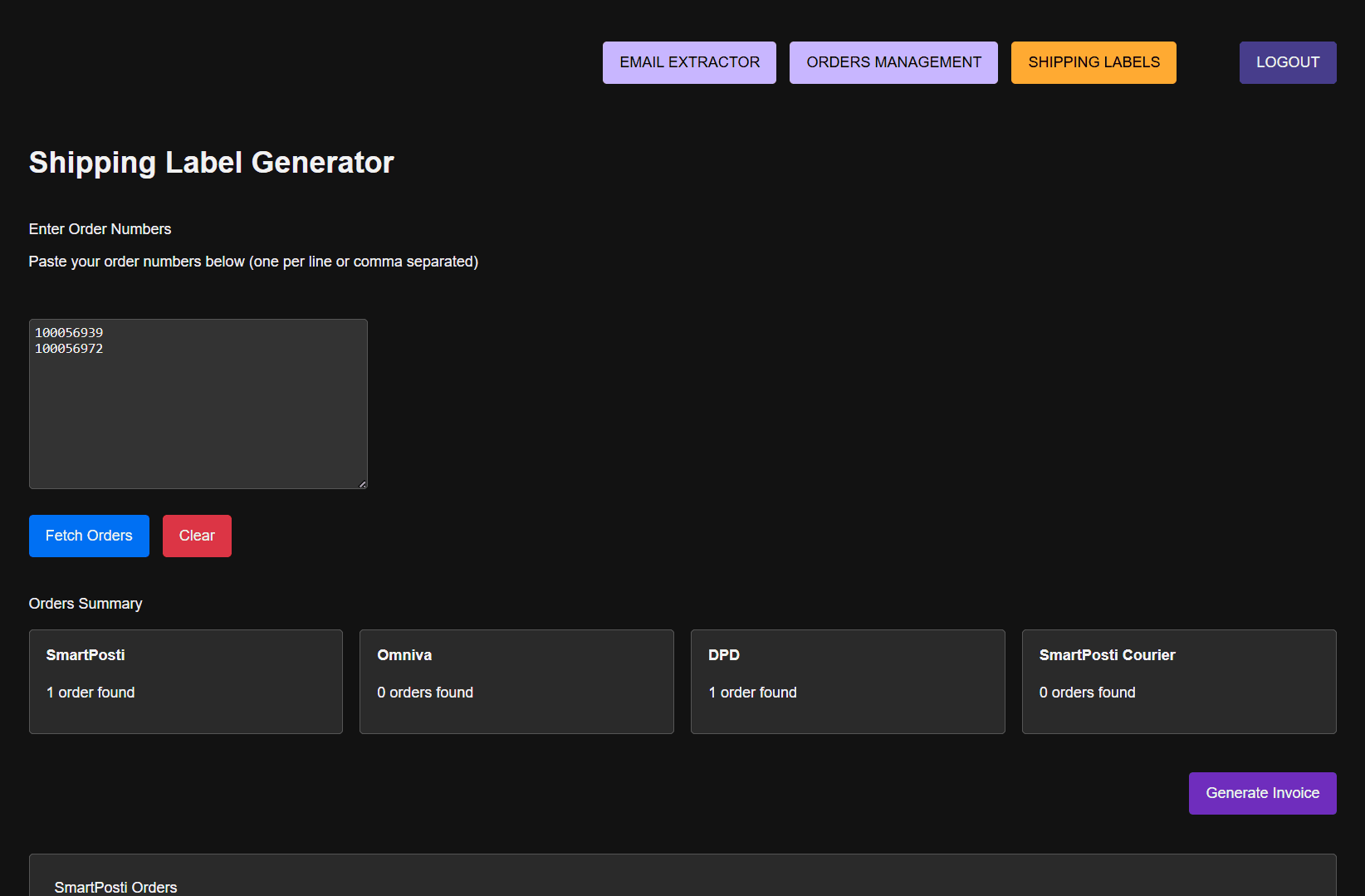
Task: Click the textarea resize handle
Action: point(363,482)
